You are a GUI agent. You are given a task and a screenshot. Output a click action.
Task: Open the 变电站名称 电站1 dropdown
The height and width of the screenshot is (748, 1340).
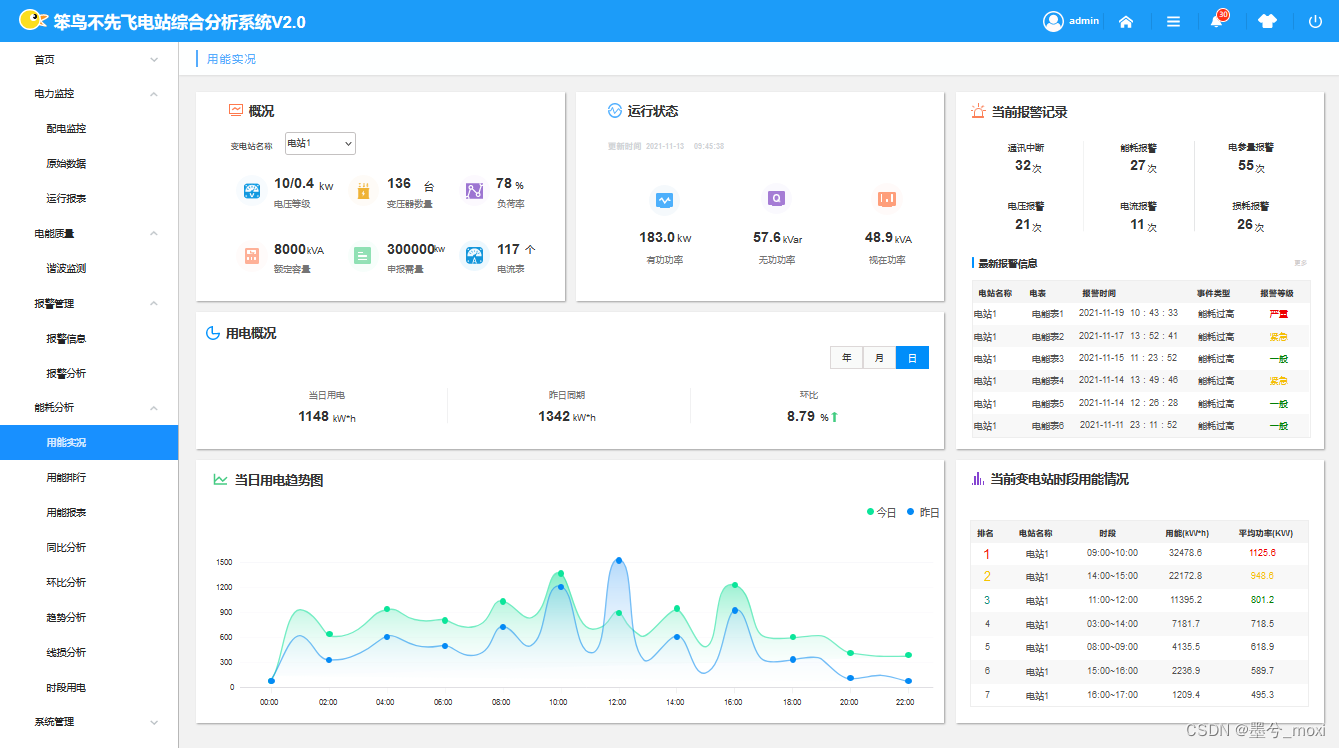(320, 144)
